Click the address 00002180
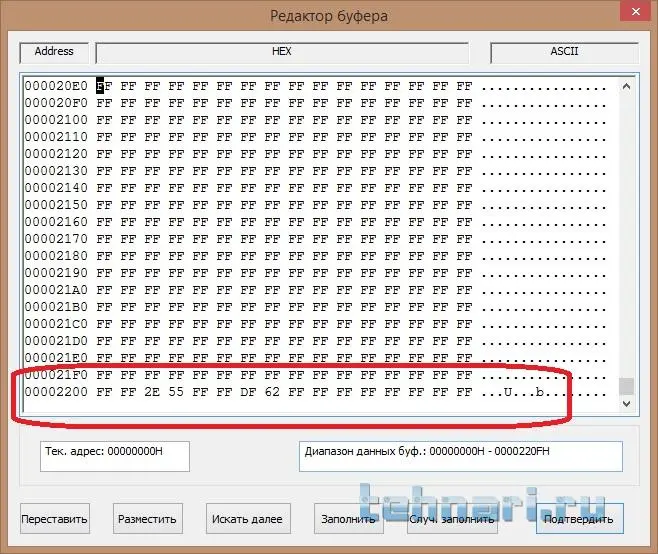Screen dimensions: 658x554 point(56,256)
